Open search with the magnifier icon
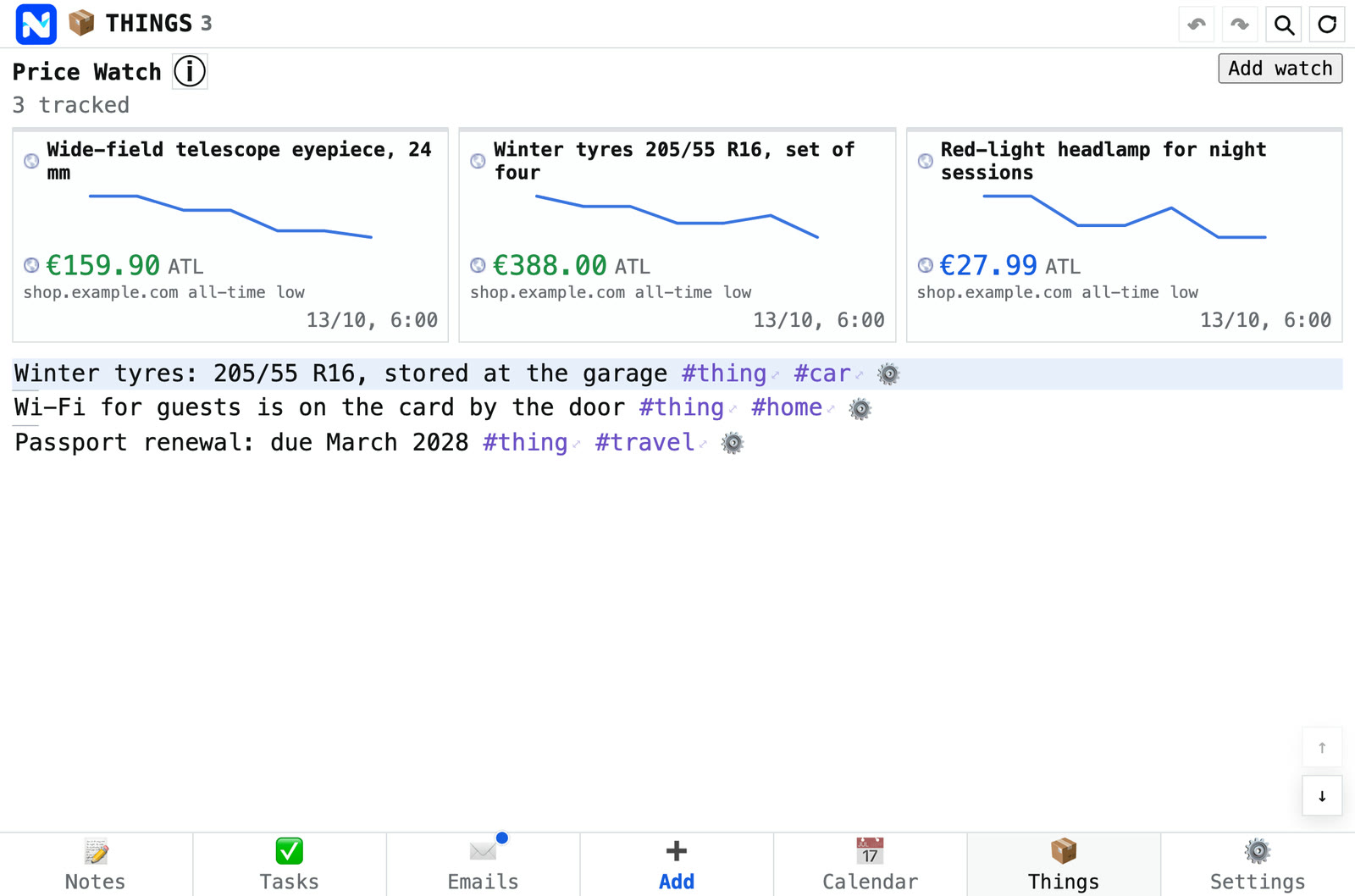1355x896 pixels. click(x=1284, y=25)
